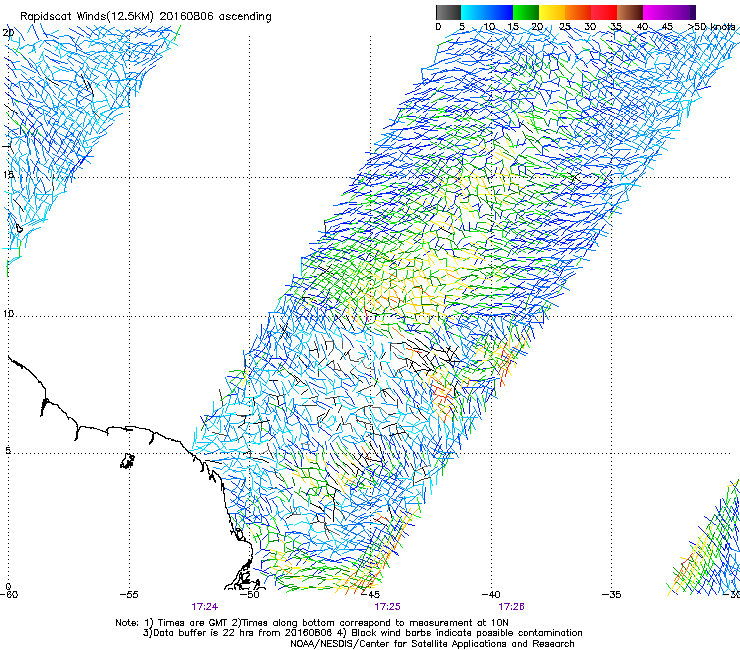Viewport: 740px width, 650px height.
Task: Click the gray 0-5 knots legend segment
Action: (x=448, y=12)
